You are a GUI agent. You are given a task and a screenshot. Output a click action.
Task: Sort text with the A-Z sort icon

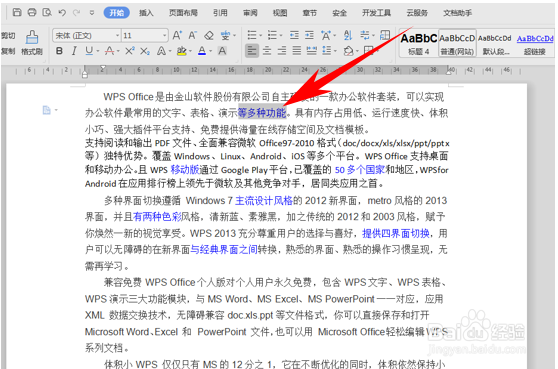(348, 35)
